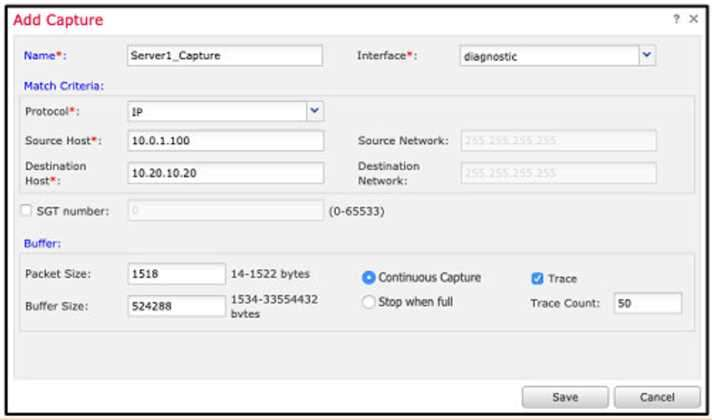Image resolution: width=712 pixels, height=420 pixels.
Task: Uncheck the Trace checkbox
Action: coord(537,278)
